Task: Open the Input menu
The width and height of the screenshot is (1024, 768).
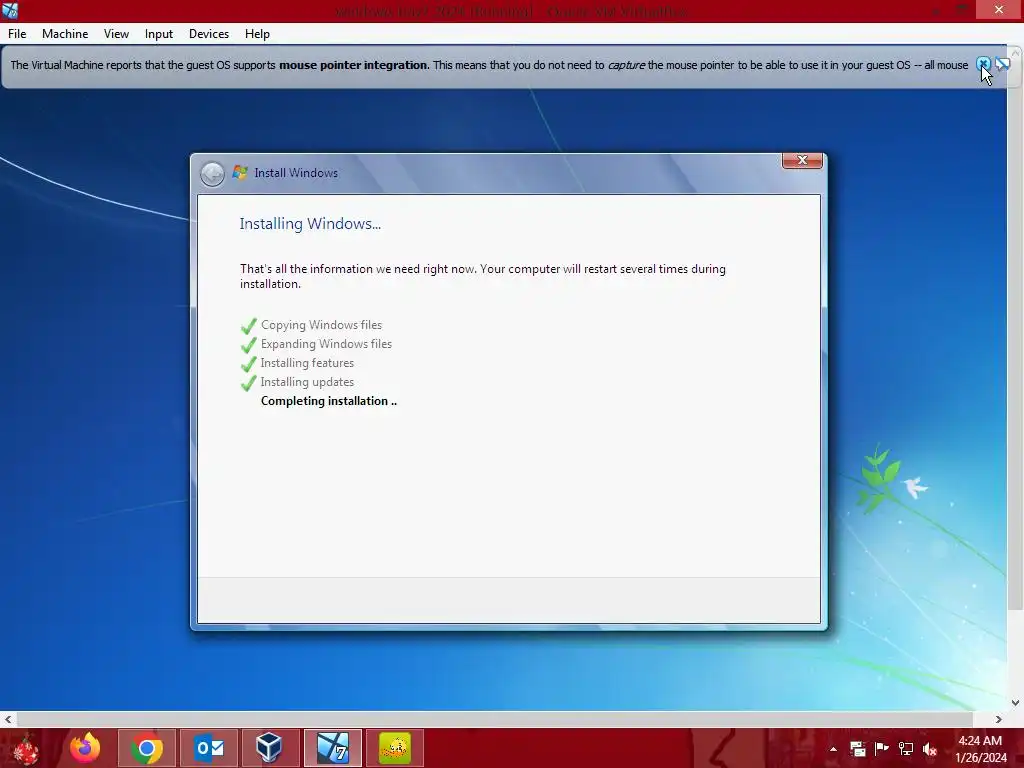Action: (x=159, y=34)
